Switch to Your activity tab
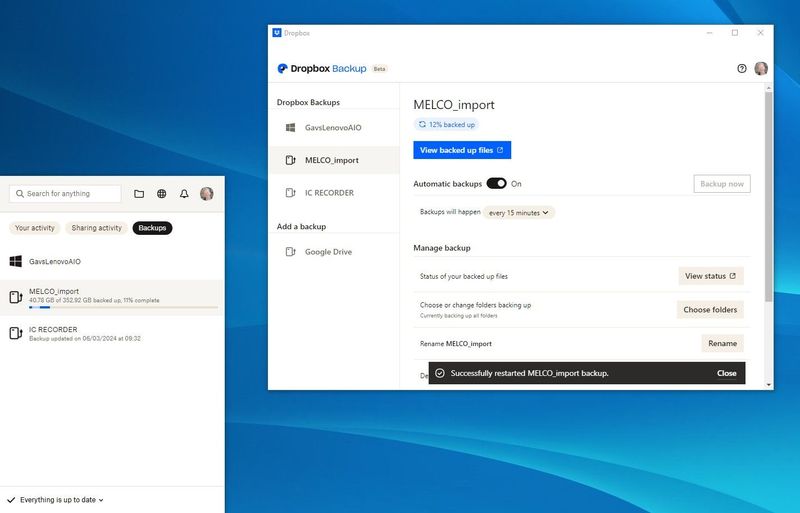Viewport: 800px width, 513px height. coord(35,228)
